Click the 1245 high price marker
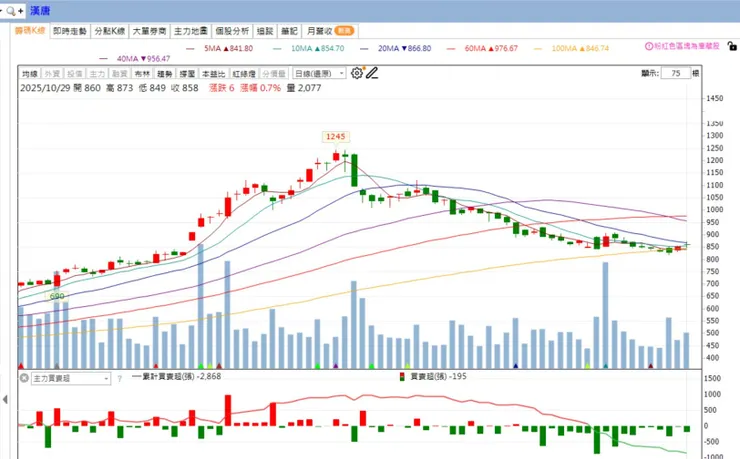 point(336,136)
